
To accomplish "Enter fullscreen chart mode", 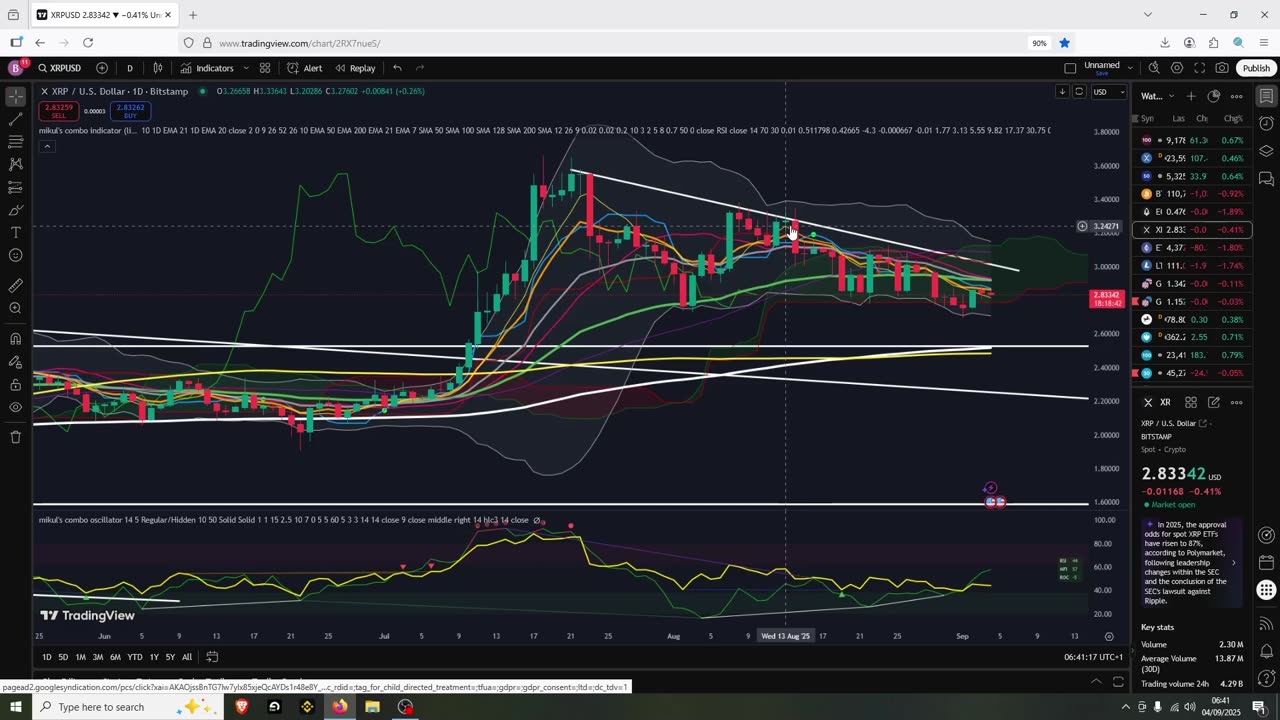I will [1199, 68].
